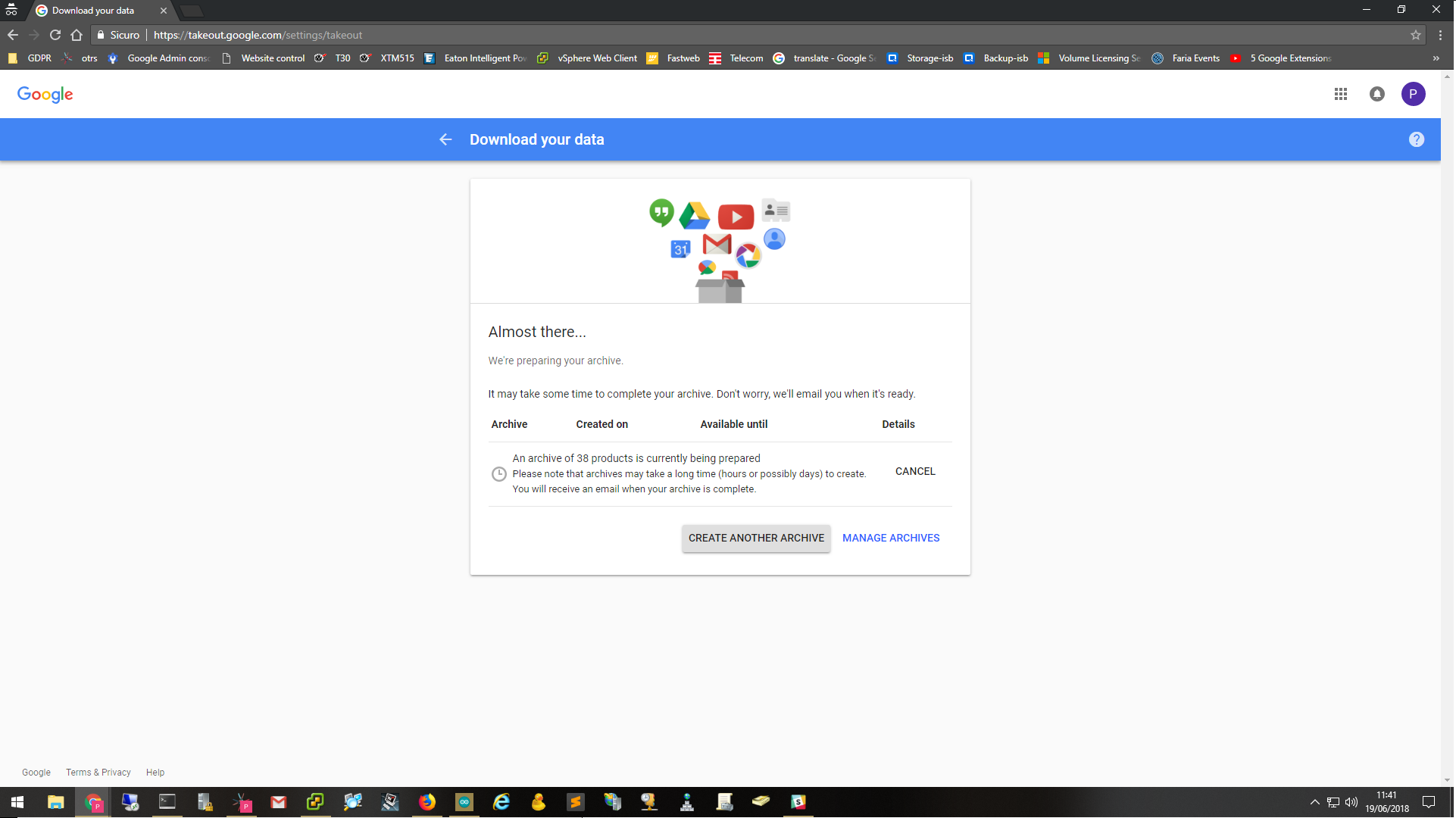Go back using the blue header arrow
1456x818 pixels.
tap(445, 139)
